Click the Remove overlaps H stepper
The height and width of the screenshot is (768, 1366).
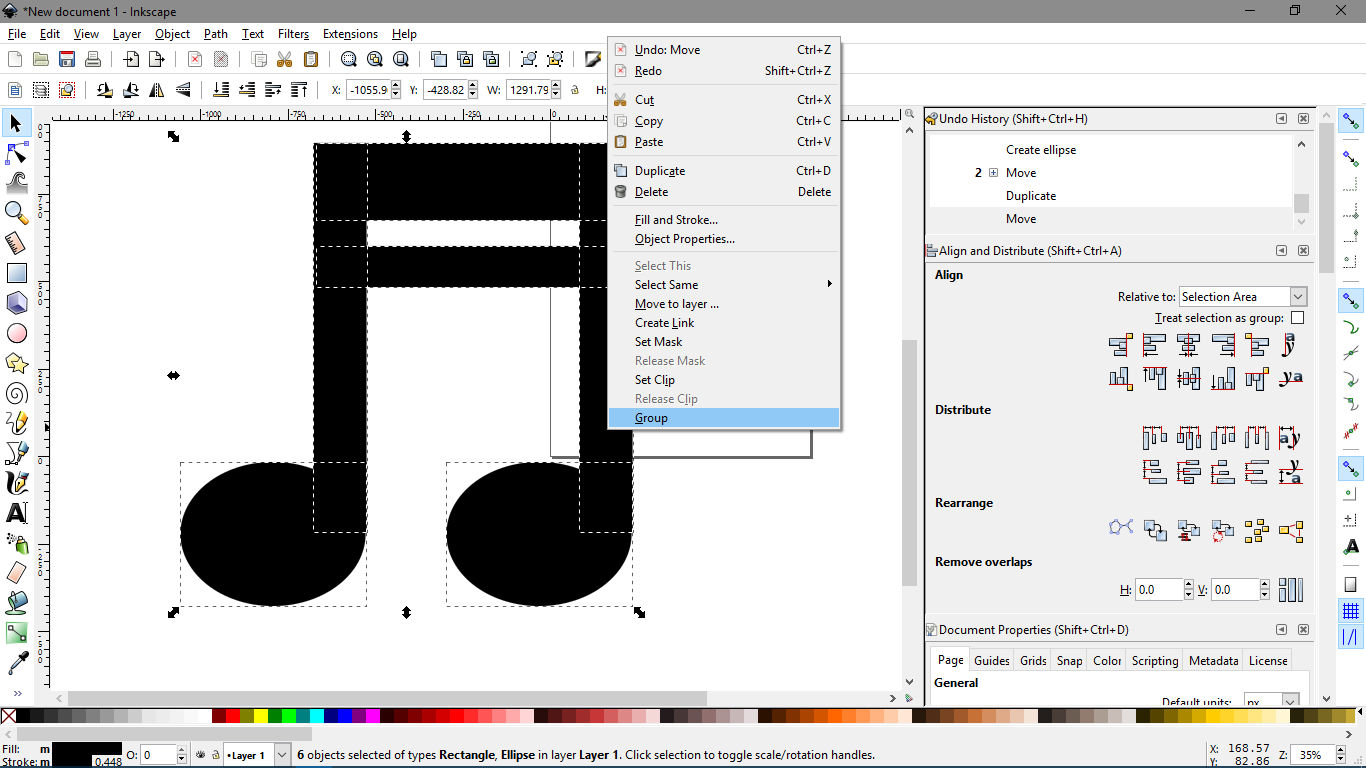1188,590
